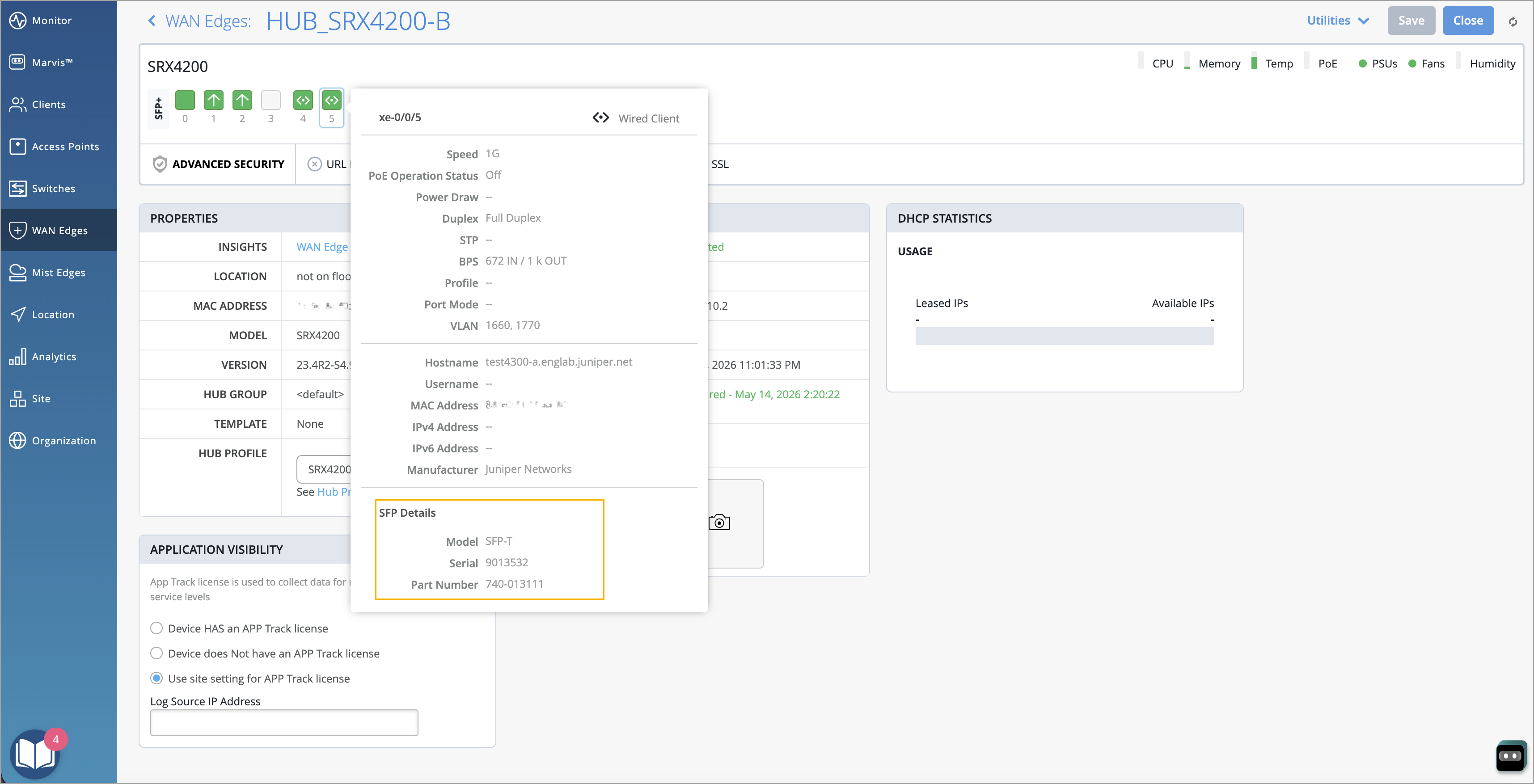The height and width of the screenshot is (784, 1534).
Task: Select Device does Not have APP Track license
Action: pos(156,653)
